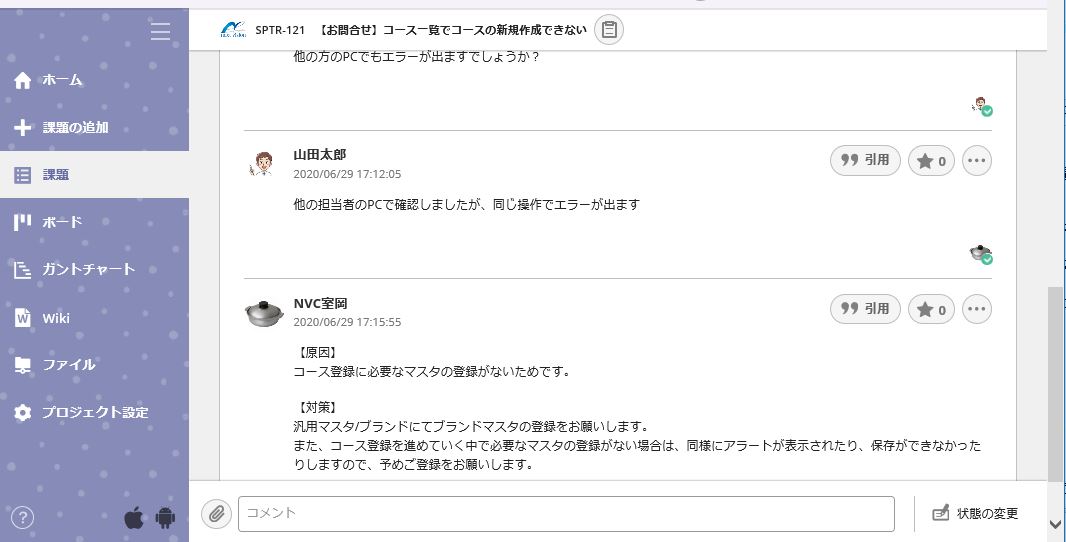Click the issue title 【お問合せ】コース一覧でコースの新規作成できない
1066x542 pixels.
(451, 30)
